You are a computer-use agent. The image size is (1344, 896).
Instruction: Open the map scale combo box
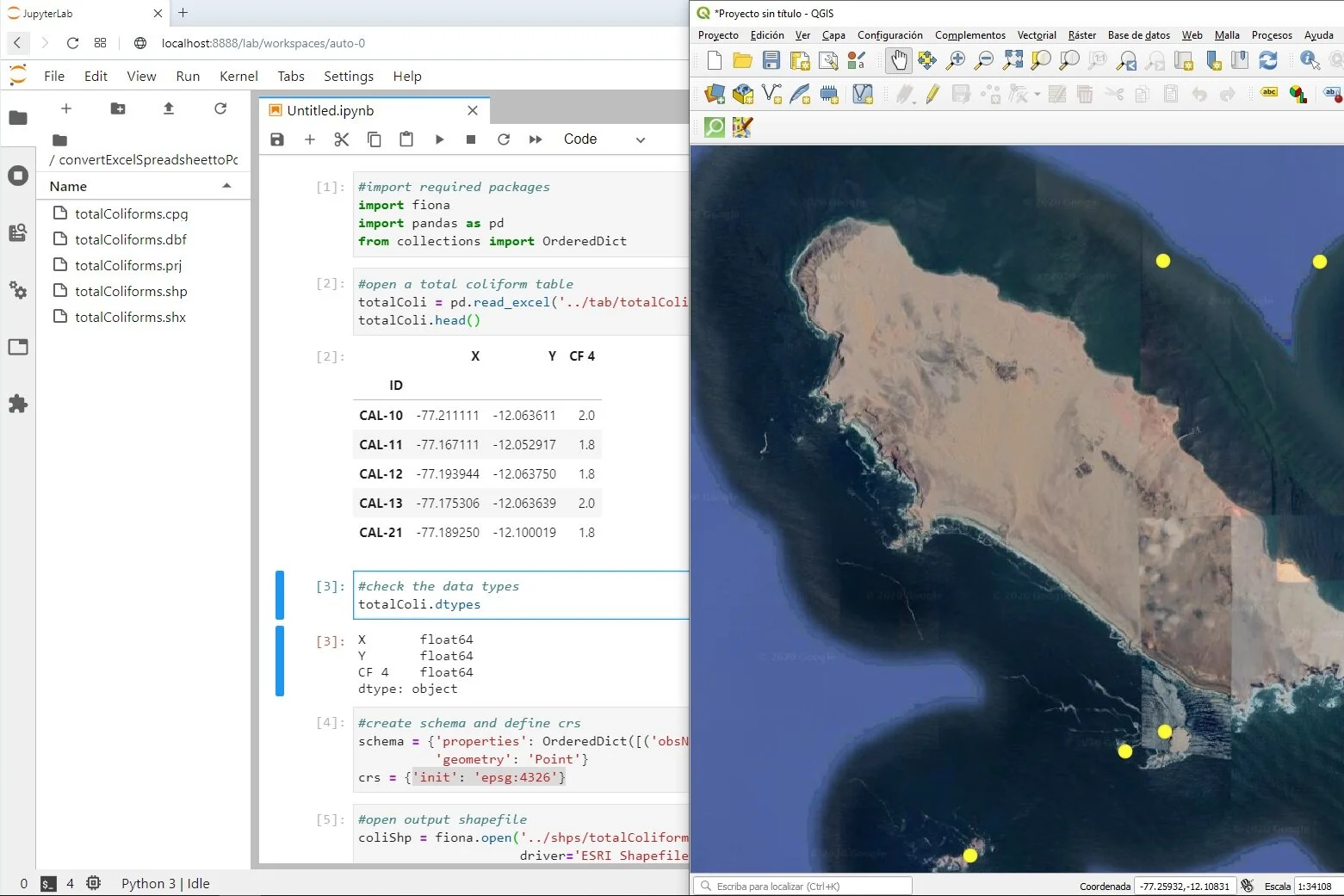[1316, 886]
